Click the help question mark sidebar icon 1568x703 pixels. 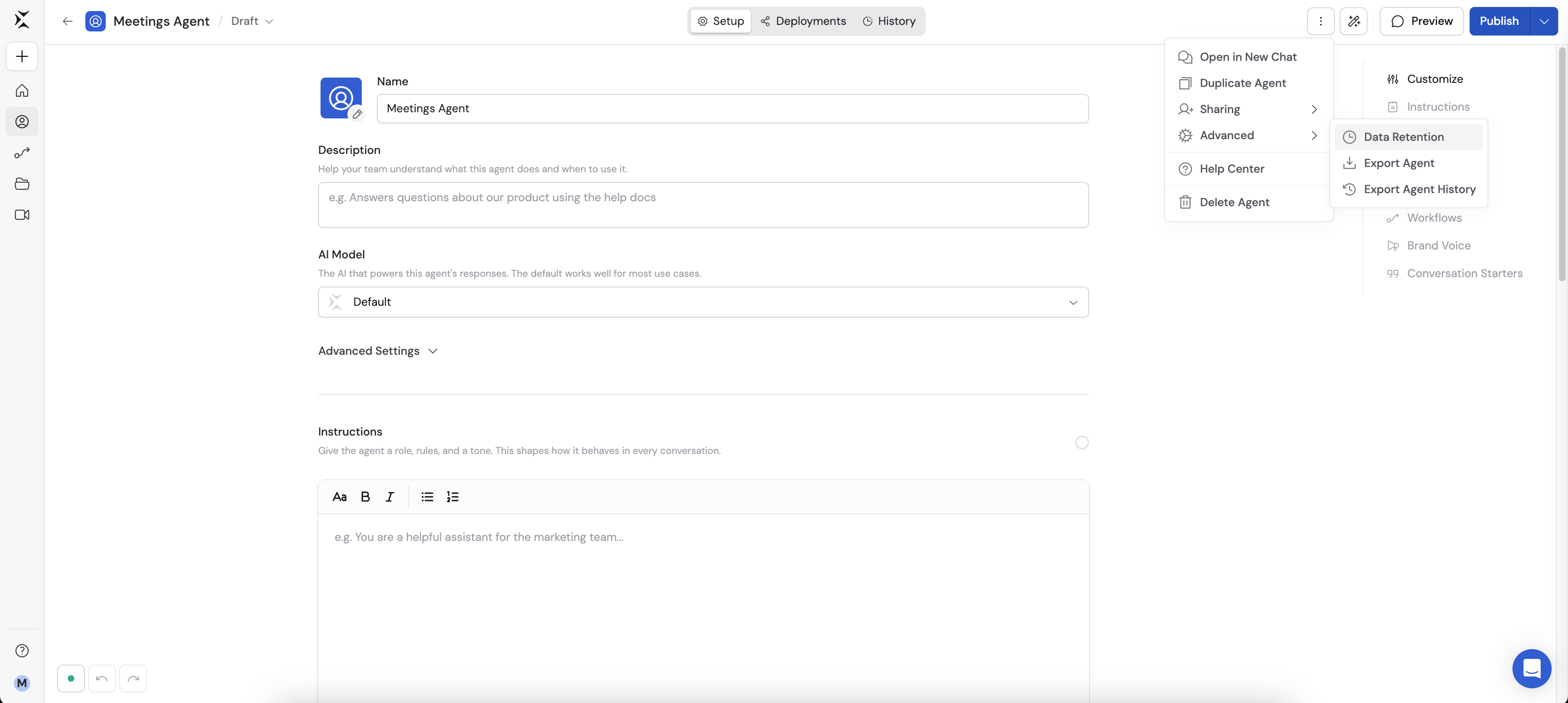[22, 651]
